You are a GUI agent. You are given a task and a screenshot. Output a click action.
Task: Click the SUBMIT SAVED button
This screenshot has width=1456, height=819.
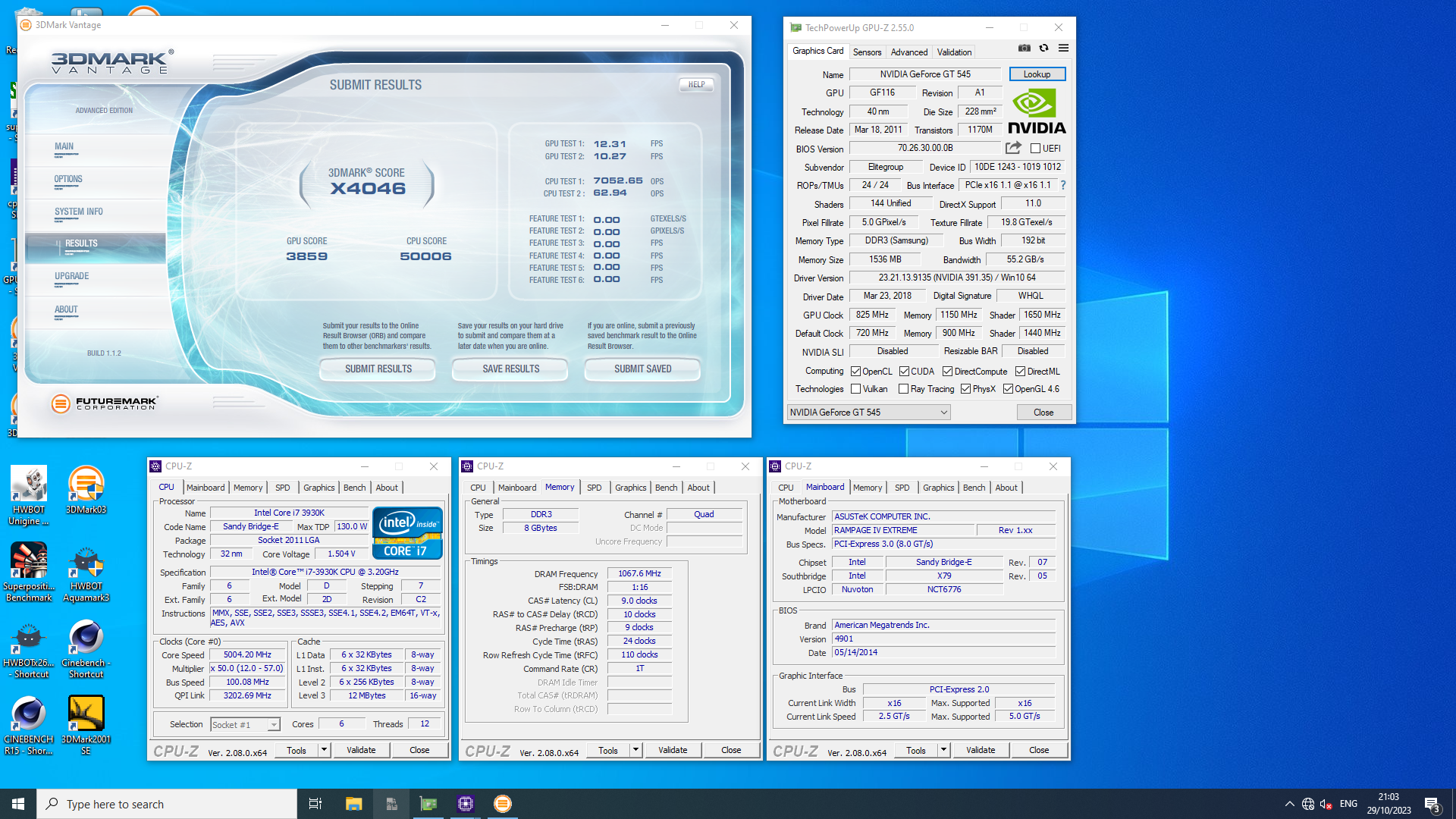pyautogui.click(x=642, y=369)
